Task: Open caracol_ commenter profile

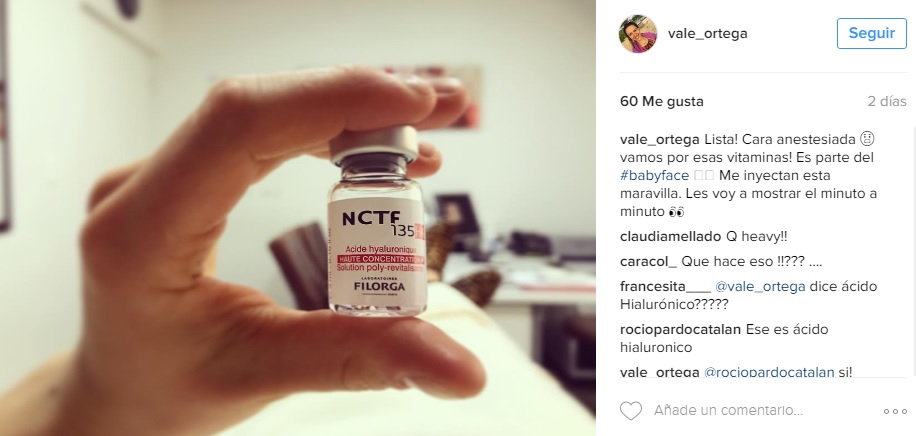Action: click(648, 261)
